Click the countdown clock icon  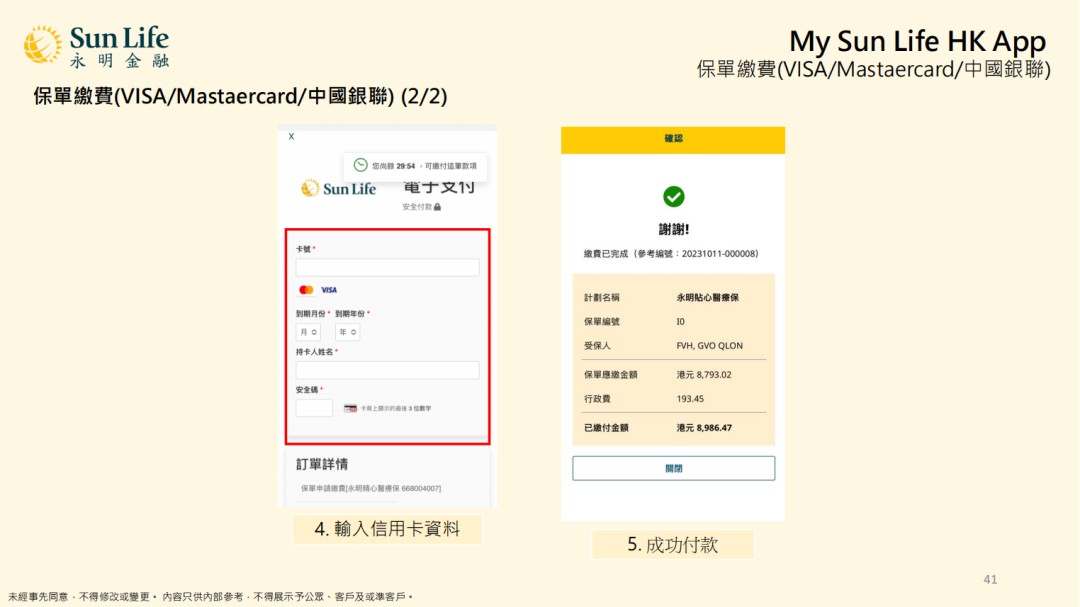point(360,165)
